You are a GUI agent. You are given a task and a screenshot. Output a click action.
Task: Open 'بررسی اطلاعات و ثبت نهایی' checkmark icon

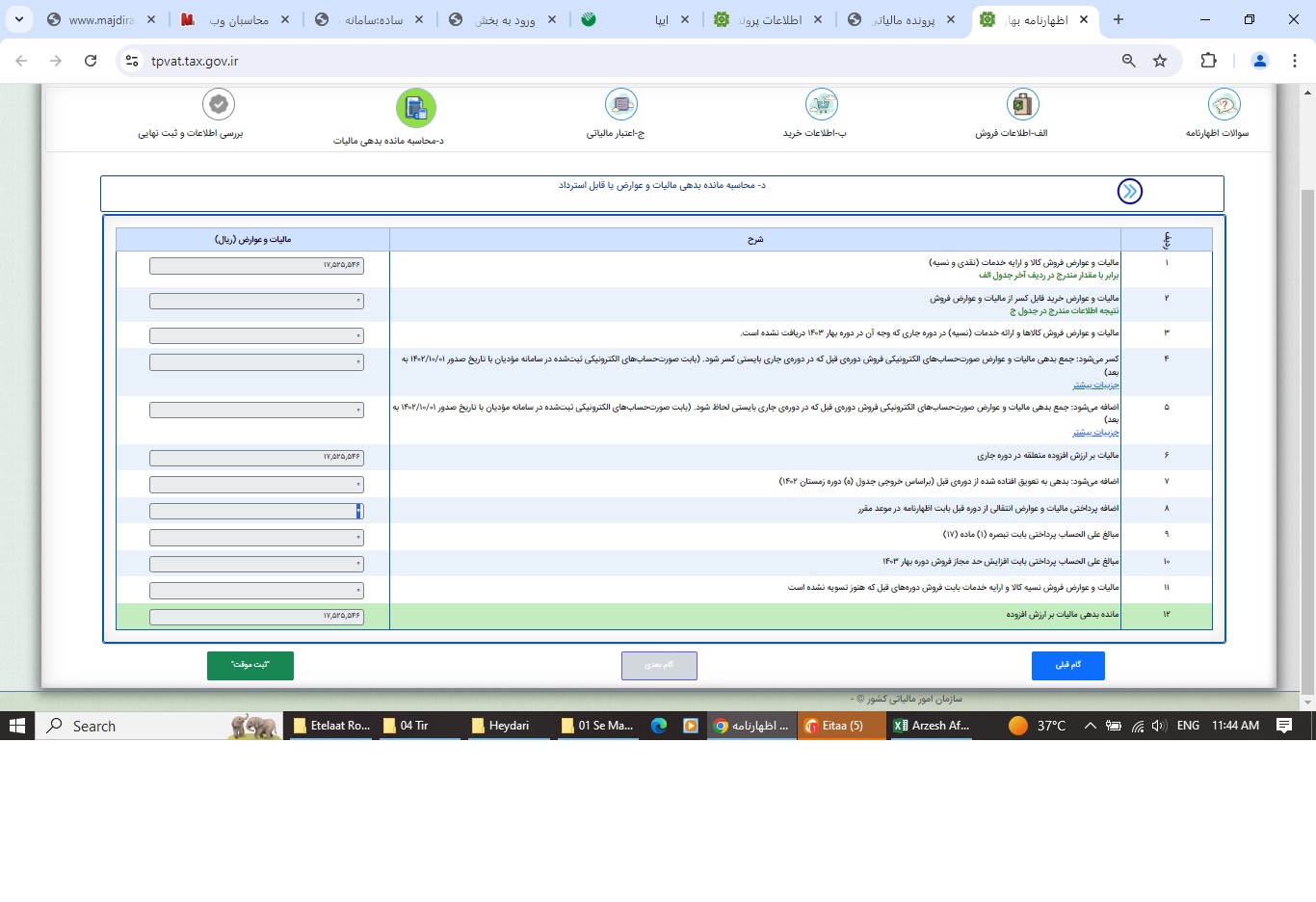pos(219,104)
